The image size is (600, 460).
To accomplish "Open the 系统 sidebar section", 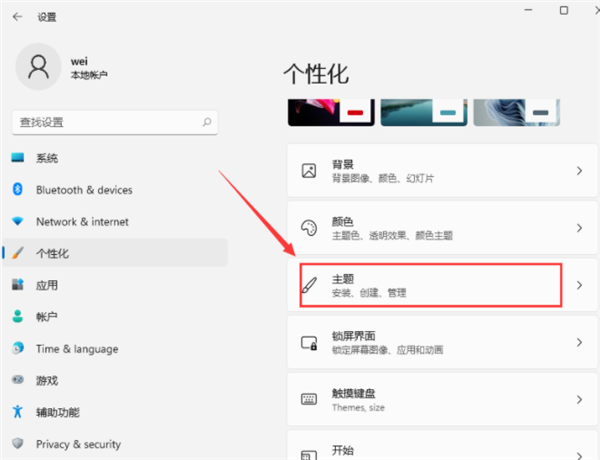I will point(46,158).
